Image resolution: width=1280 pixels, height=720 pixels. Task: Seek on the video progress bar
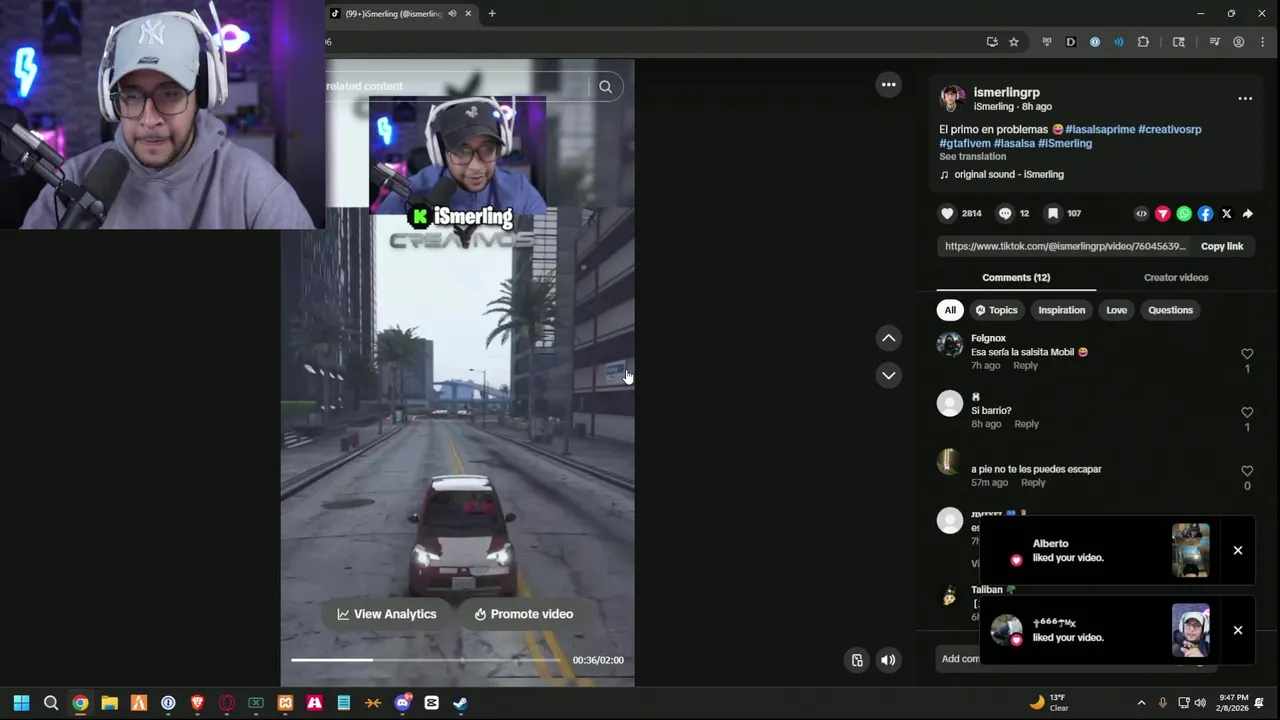point(427,660)
